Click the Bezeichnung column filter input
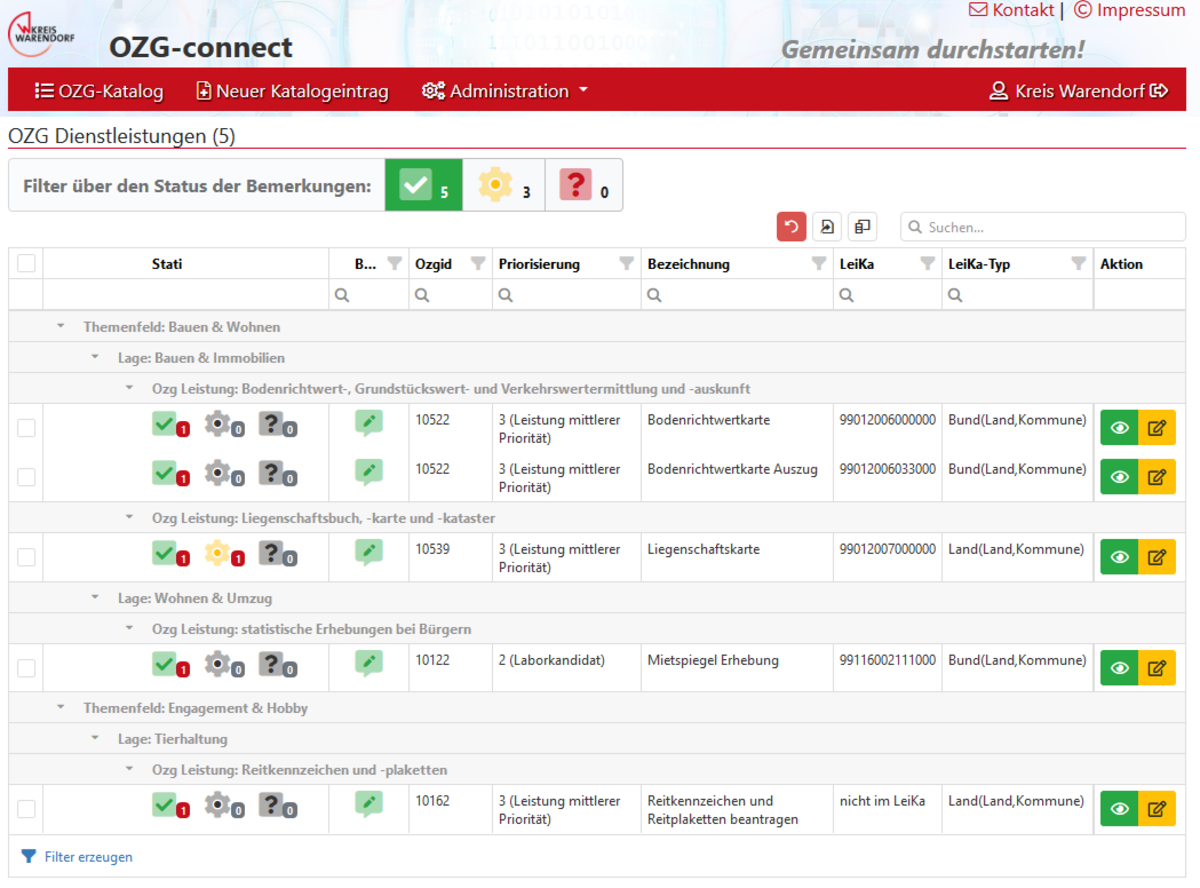Screen dimensions: 1200x888 [737, 295]
